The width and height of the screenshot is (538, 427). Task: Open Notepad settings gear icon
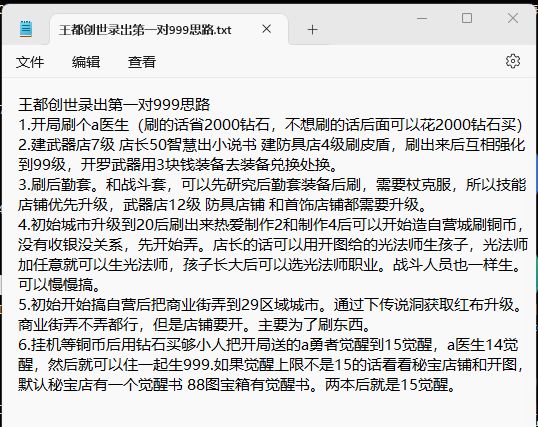tap(513, 61)
